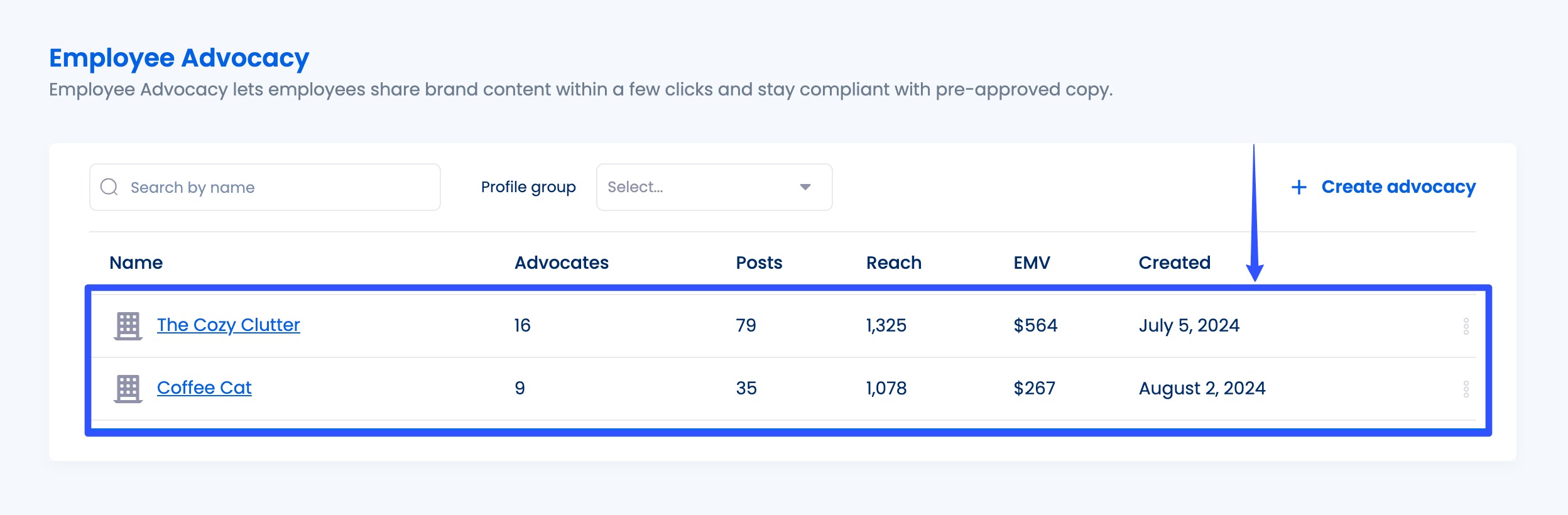Click the plus icon next to Create advocacy

pos(1300,187)
